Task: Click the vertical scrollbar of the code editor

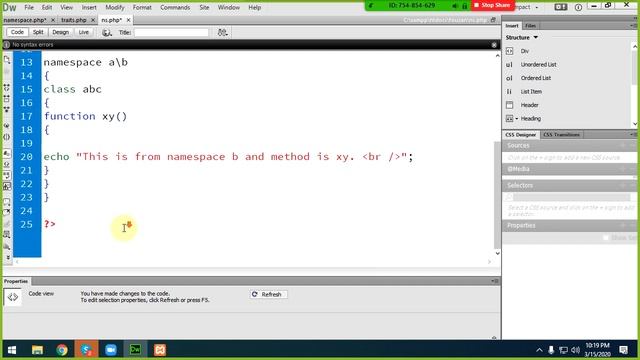Action: pyautogui.click(x=497, y=195)
